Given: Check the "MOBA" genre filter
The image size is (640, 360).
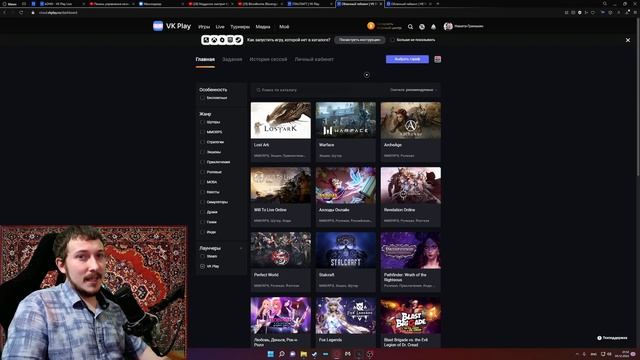Looking at the screenshot, I should pos(202,182).
